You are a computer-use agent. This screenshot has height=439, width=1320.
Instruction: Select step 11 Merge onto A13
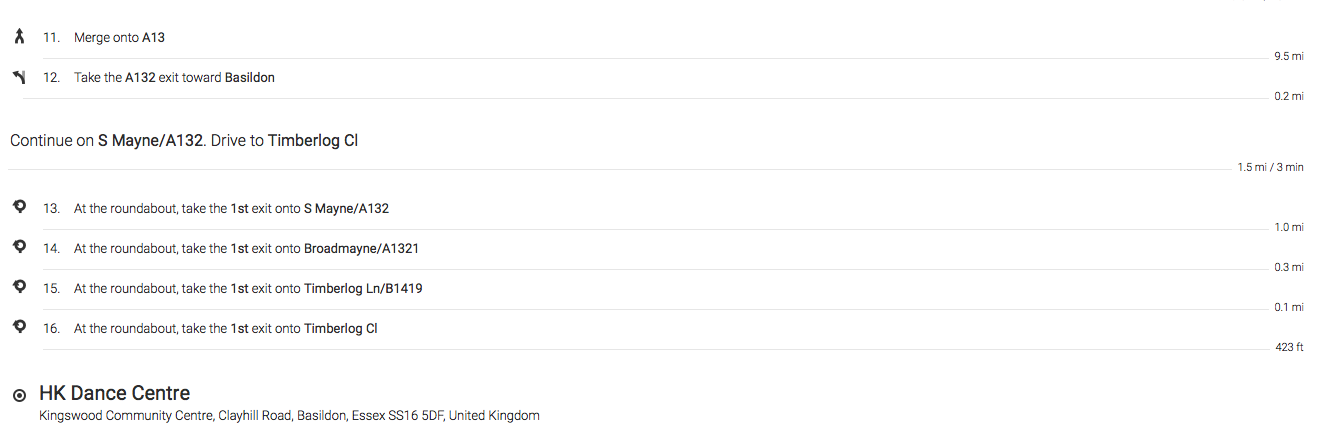point(119,38)
